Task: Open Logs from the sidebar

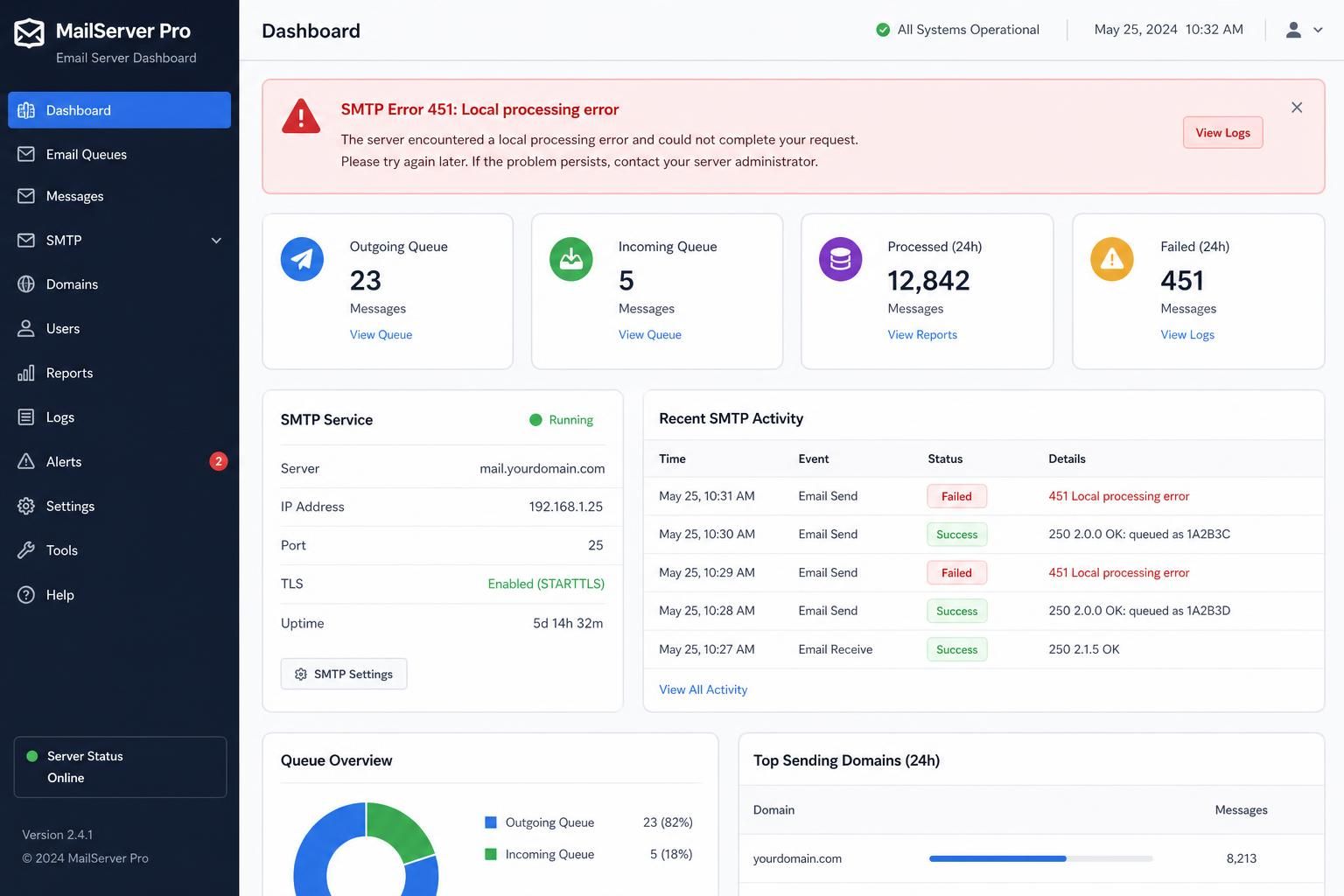Action: pos(120,417)
